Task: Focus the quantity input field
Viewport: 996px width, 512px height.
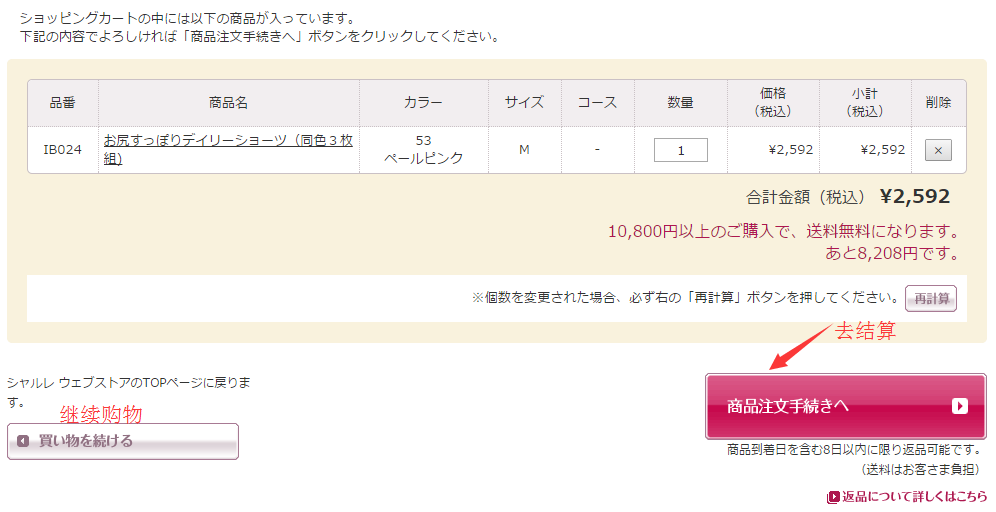Action: (680, 150)
